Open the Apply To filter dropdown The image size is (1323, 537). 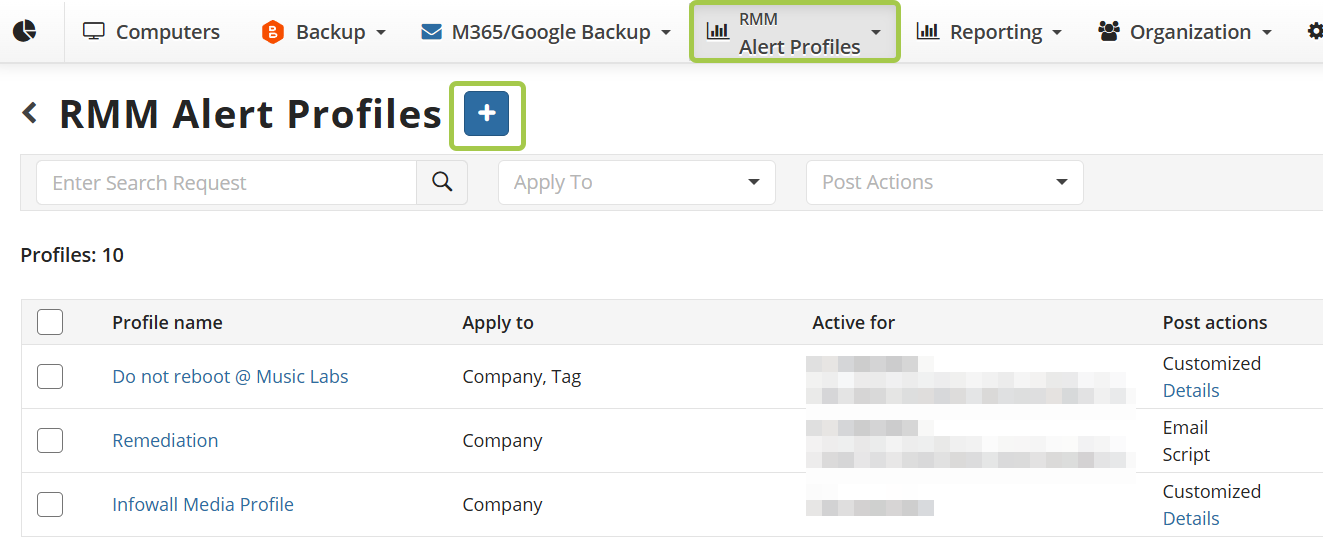(x=636, y=182)
